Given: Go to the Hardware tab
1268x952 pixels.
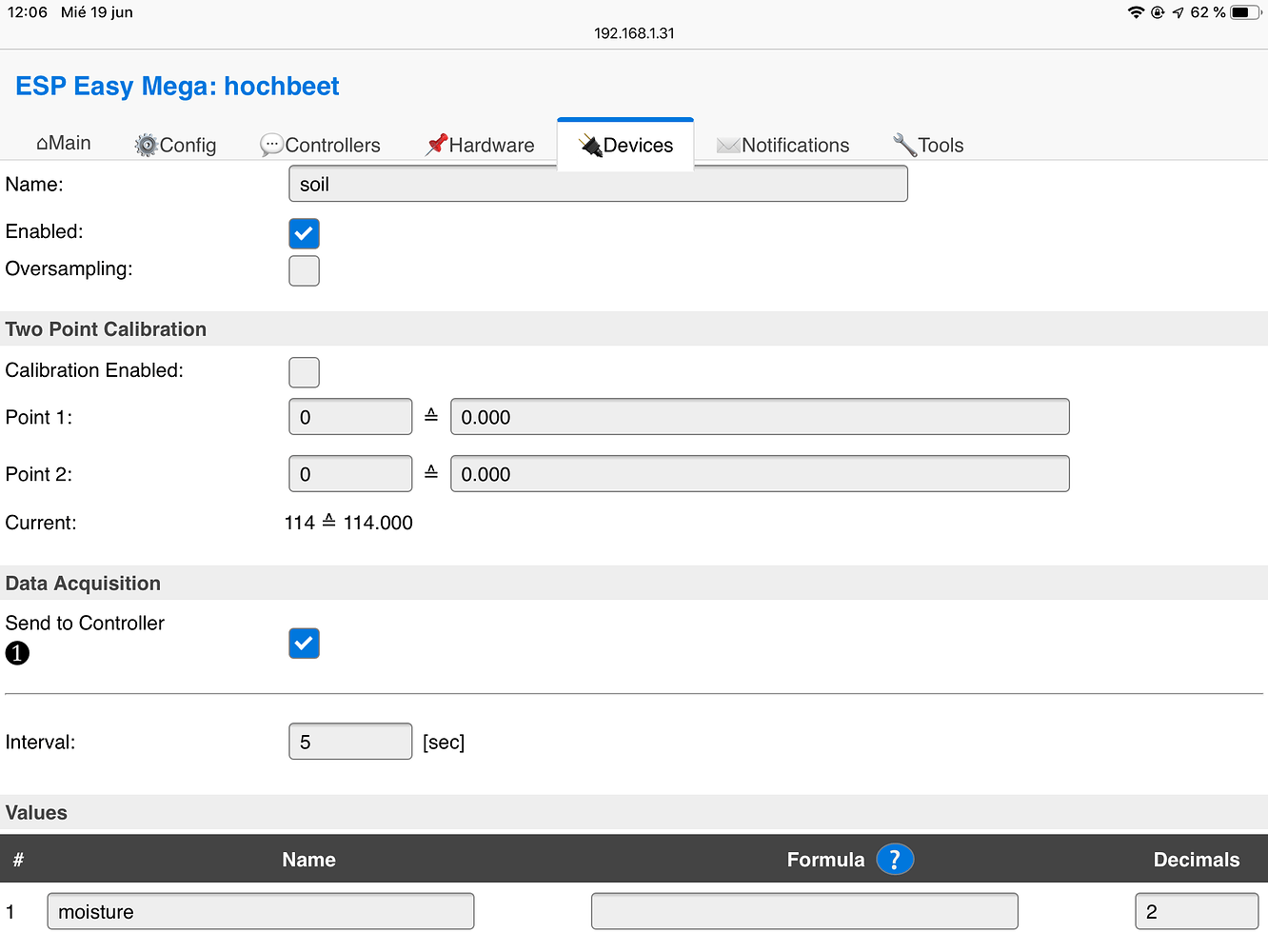Looking at the screenshot, I should click(x=481, y=145).
